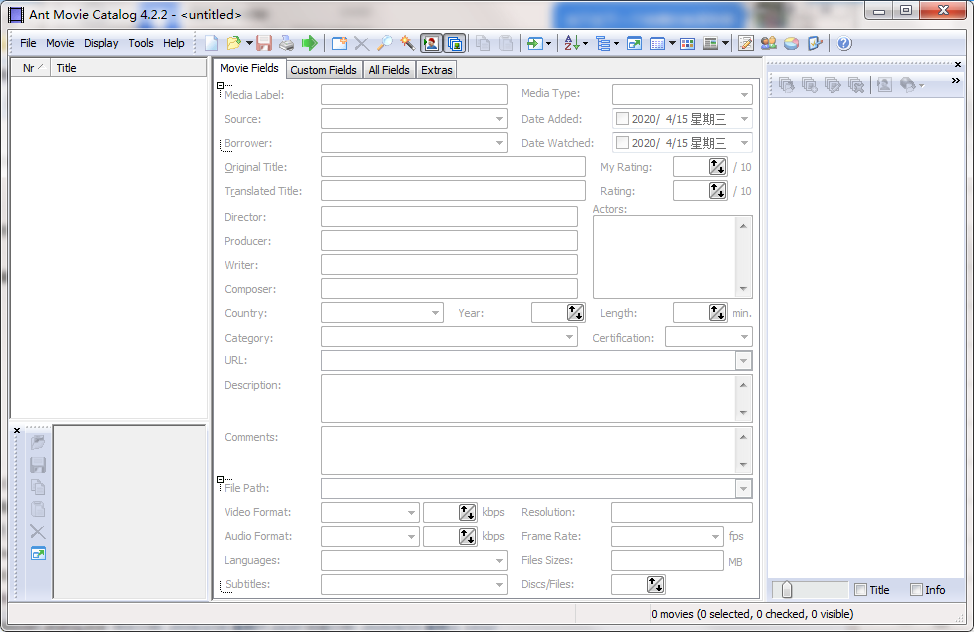974x632 pixels.
Task: Click the group-by tree icon
Action: (x=603, y=44)
